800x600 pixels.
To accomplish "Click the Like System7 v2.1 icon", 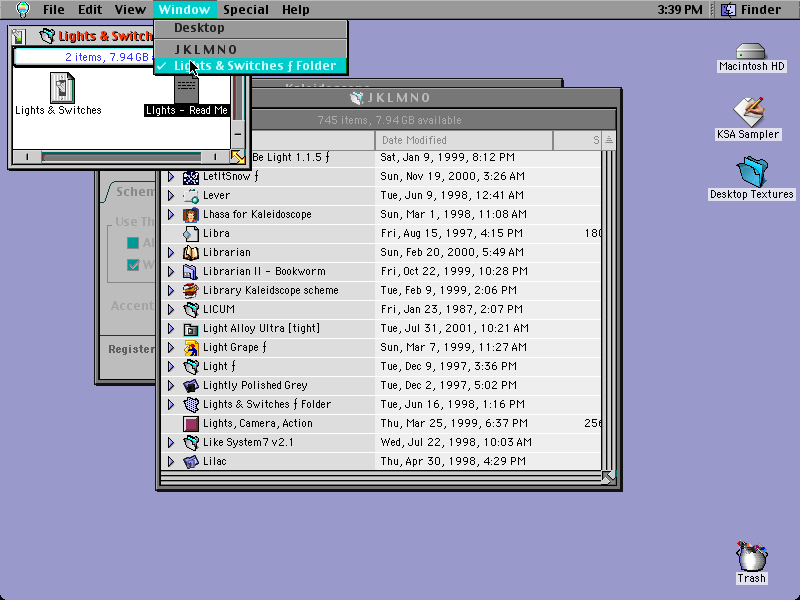I will pos(191,442).
